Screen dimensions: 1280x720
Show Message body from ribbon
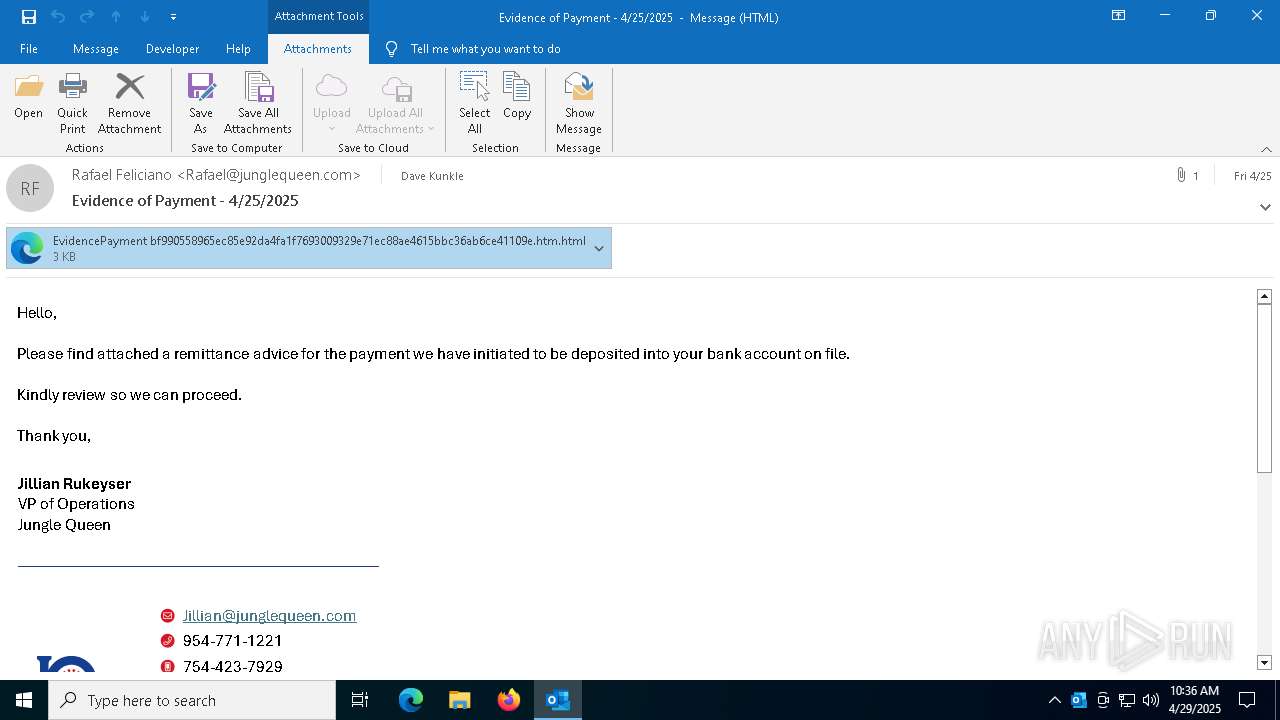pos(579,104)
